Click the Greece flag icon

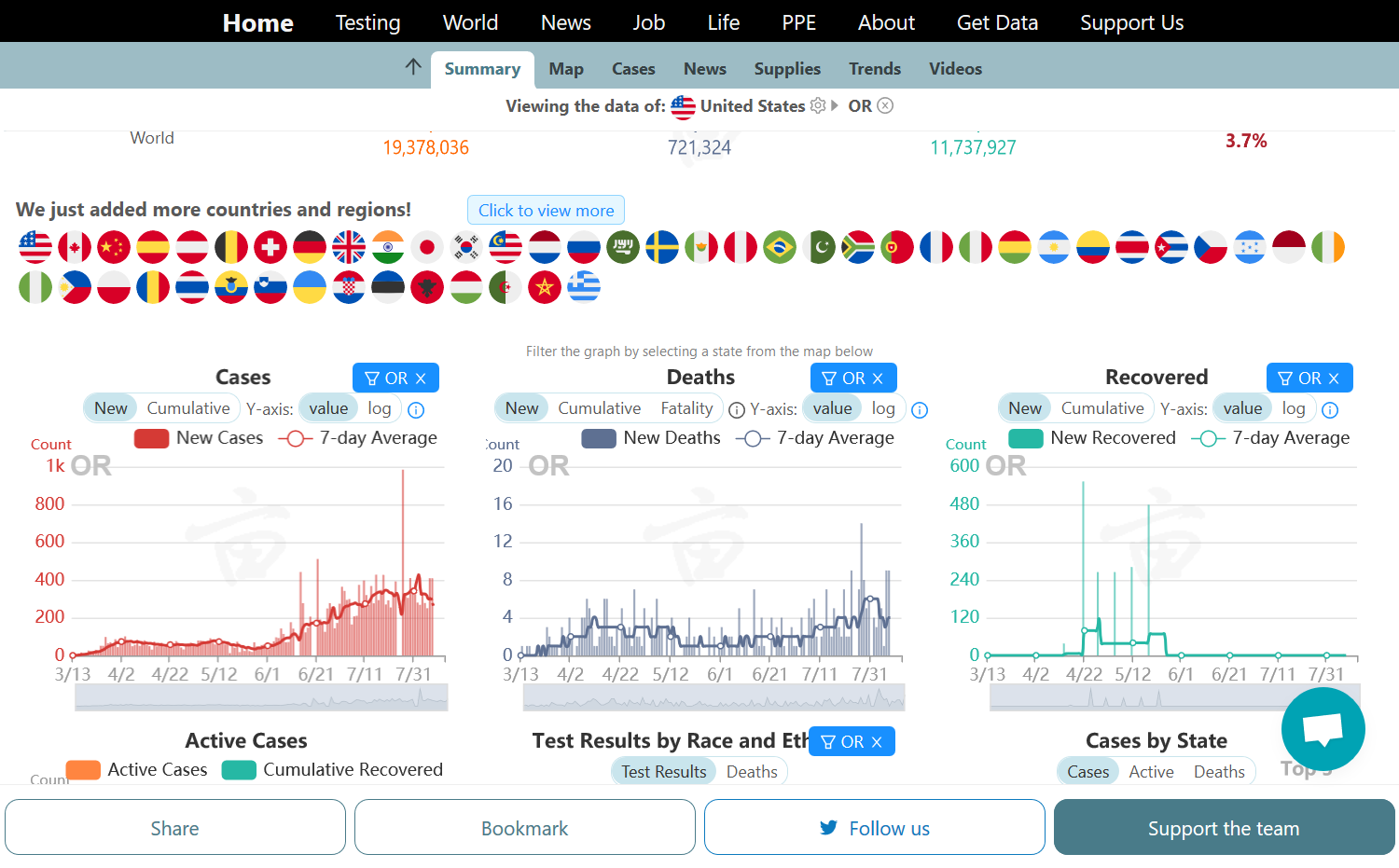584,287
